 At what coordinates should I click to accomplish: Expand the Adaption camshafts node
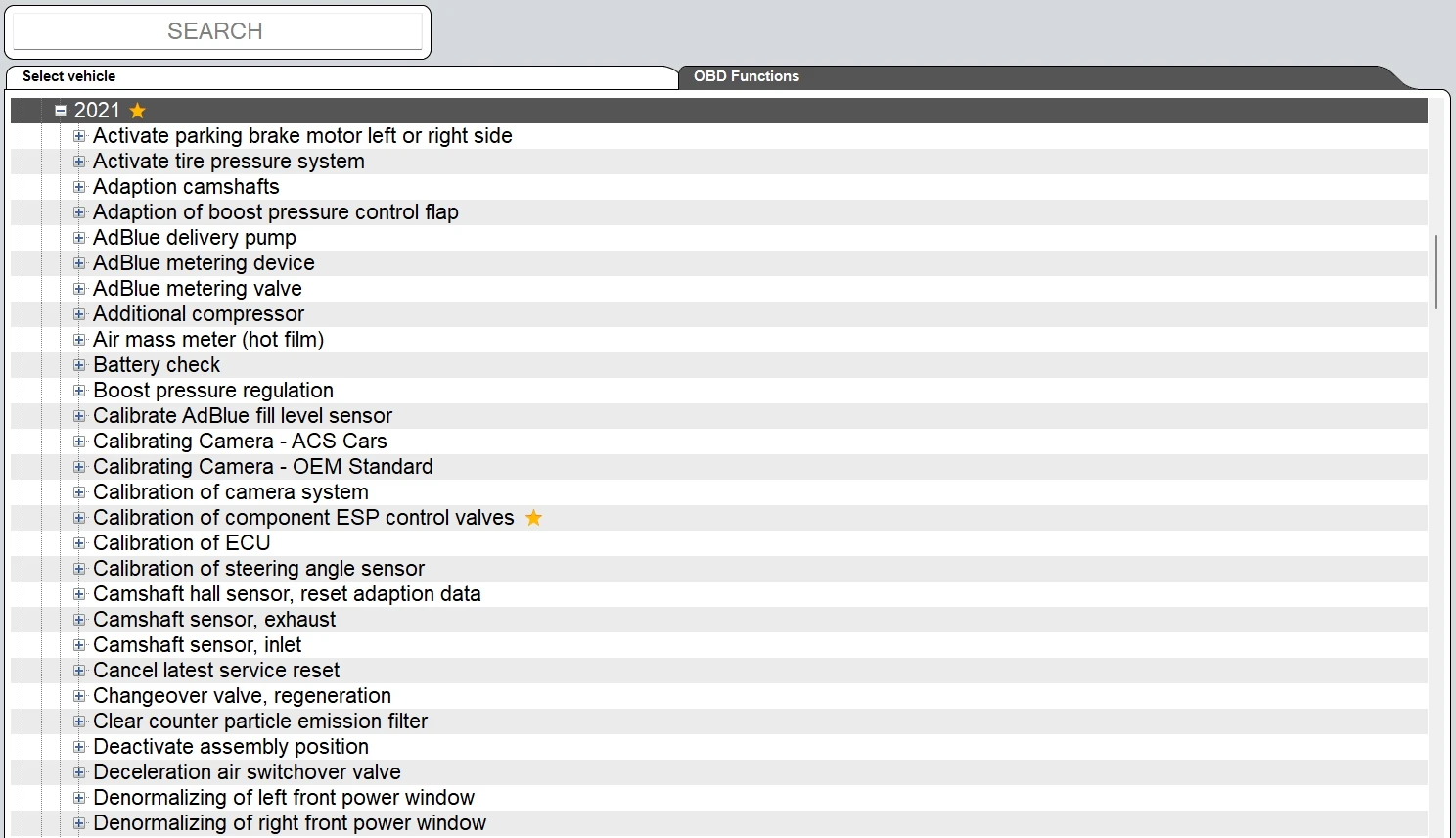click(79, 187)
